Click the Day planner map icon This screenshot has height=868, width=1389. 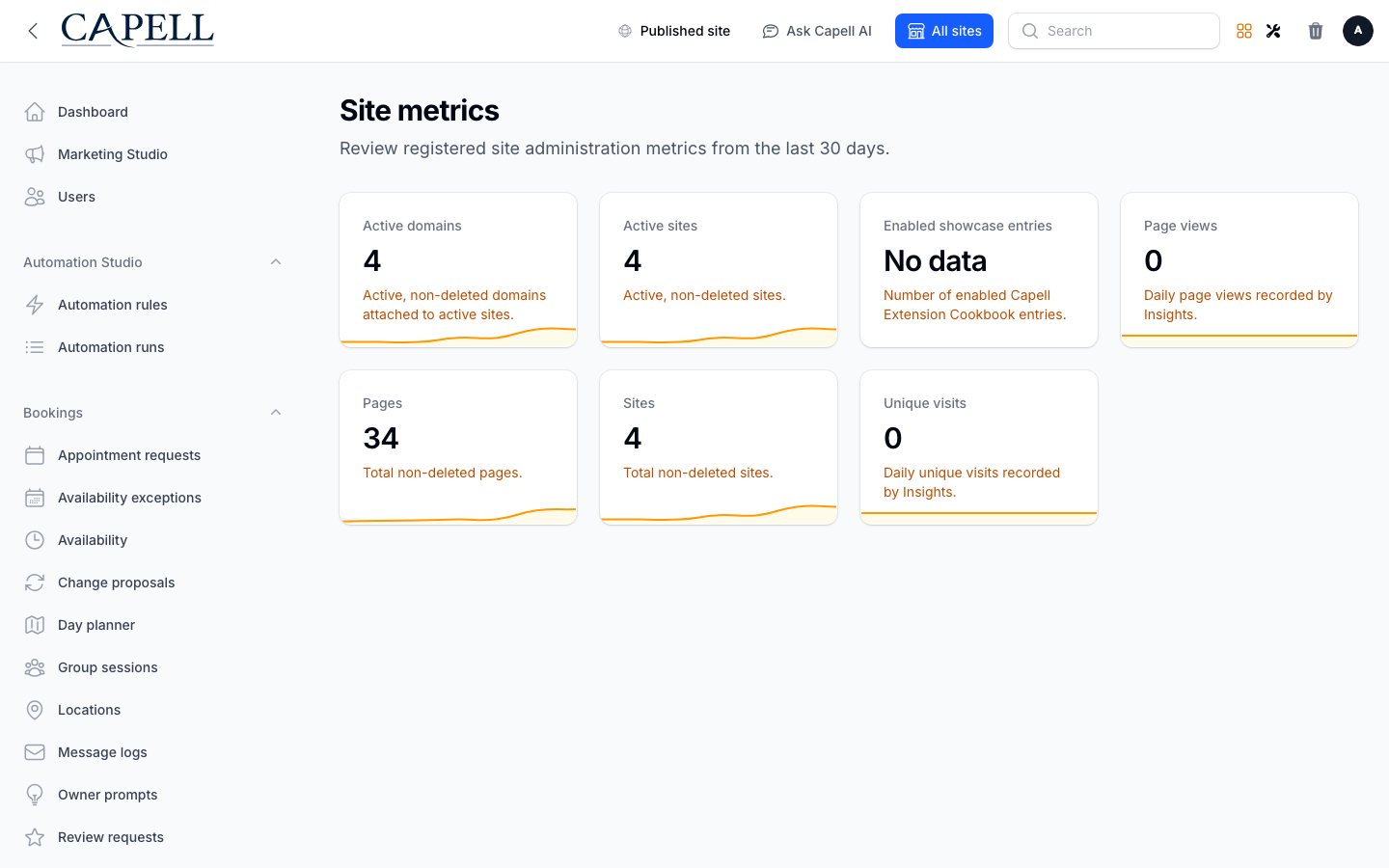(35, 625)
